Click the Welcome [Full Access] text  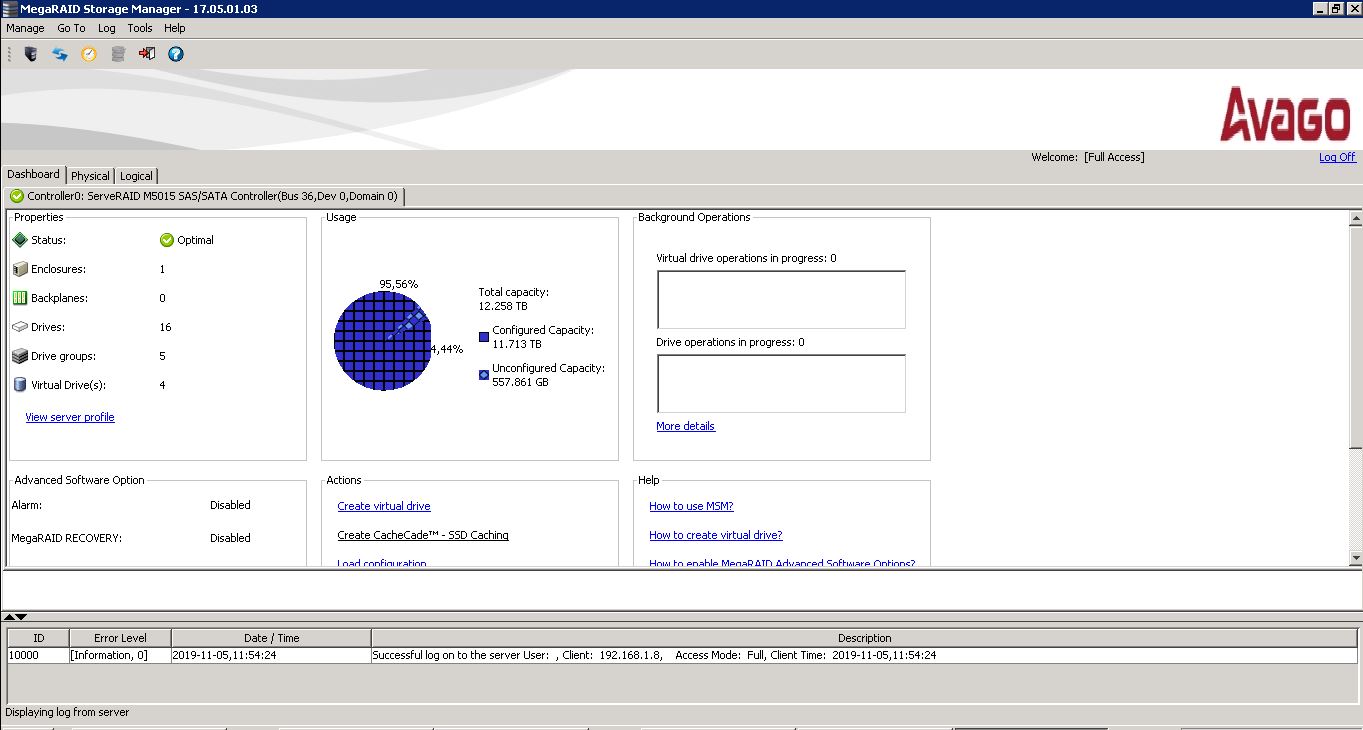tap(1088, 157)
